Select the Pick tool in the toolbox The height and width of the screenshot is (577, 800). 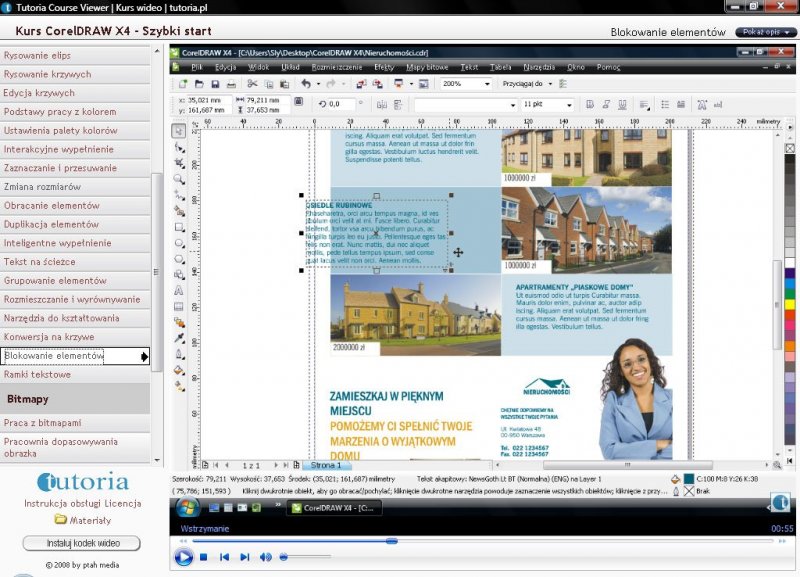click(179, 131)
